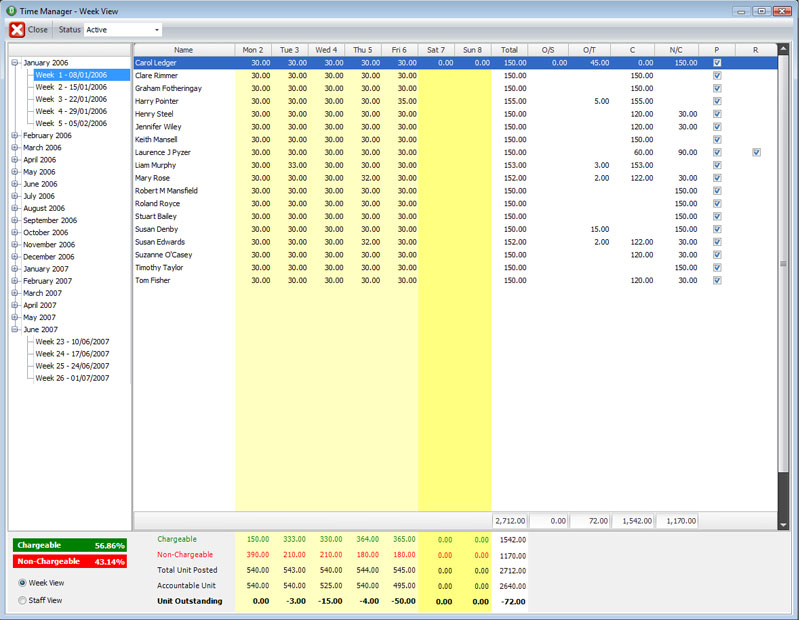
Task: Expand the February 2006 tree node
Action: [15, 135]
